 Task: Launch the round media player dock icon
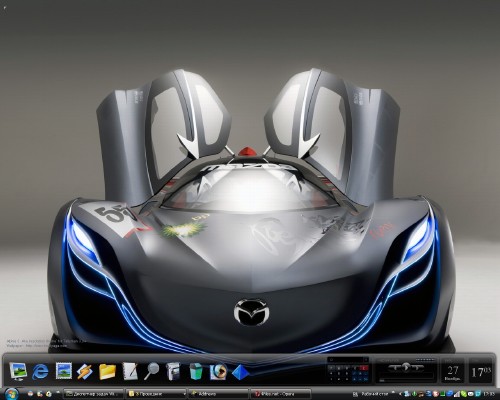point(218,371)
